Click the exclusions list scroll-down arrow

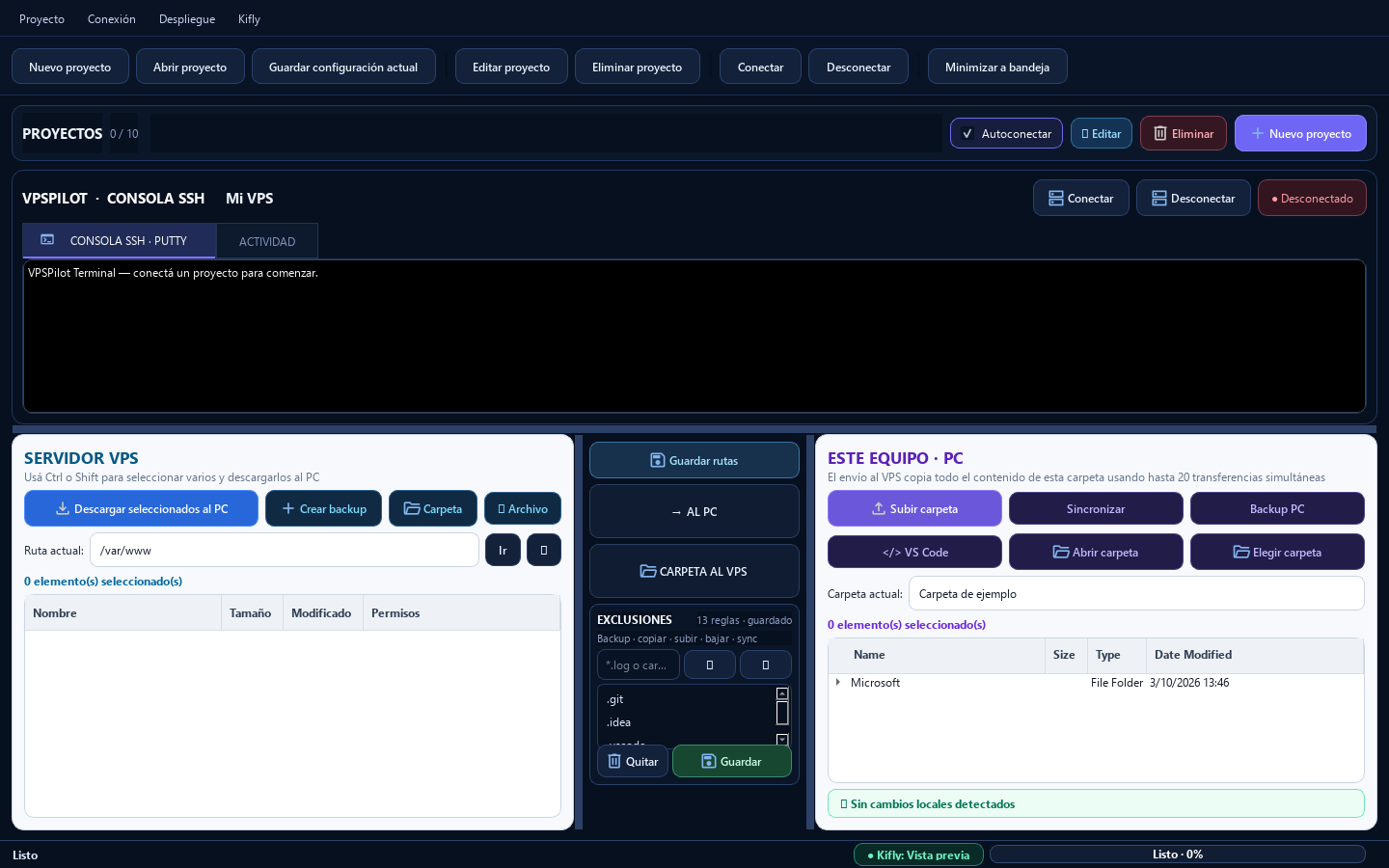782,740
